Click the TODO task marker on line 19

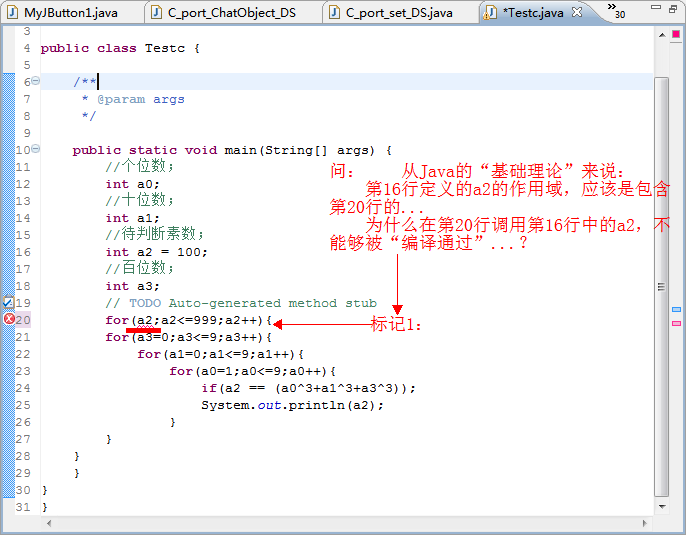(8, 302)
